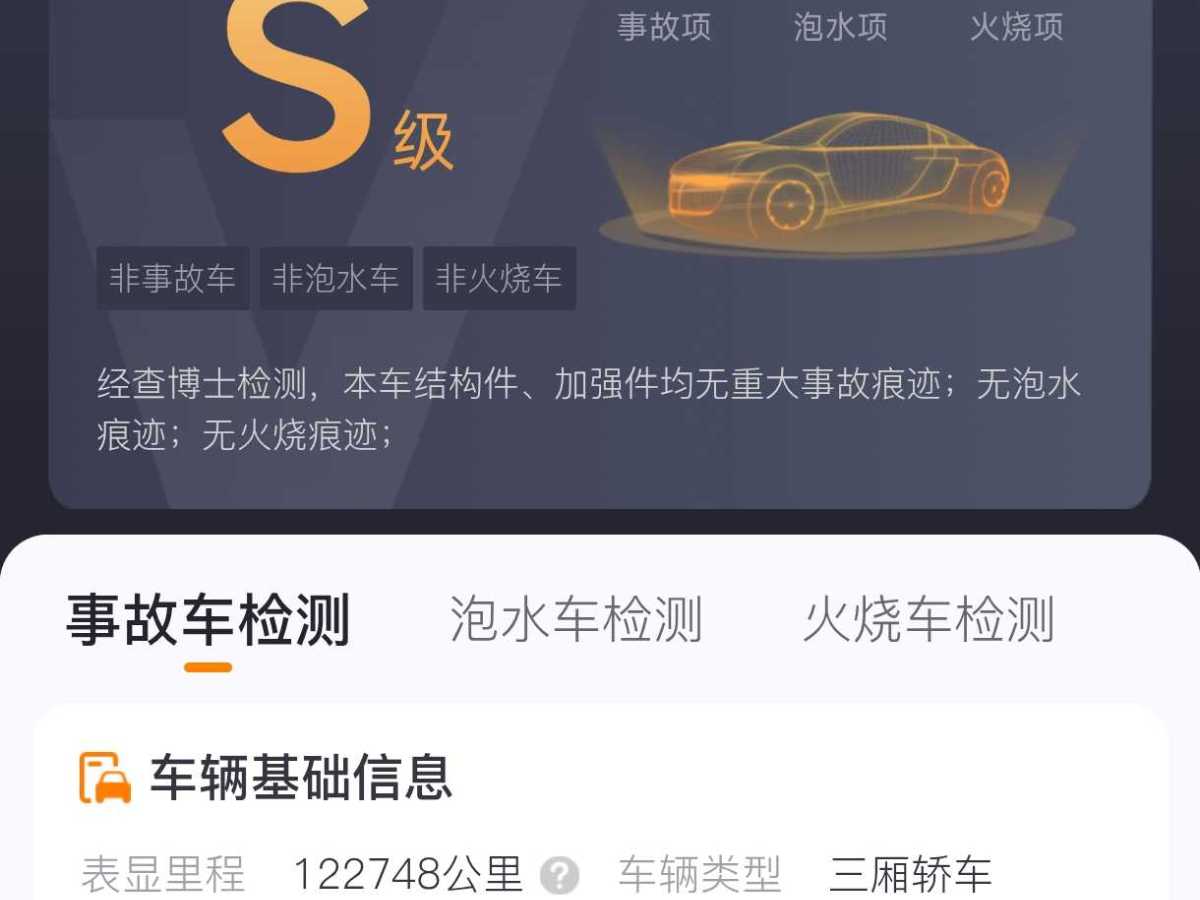Tap the 三厢轿车 vehicle type value
Image resolution: width=1200 pixels, height=900 pixels.
click(910, 875)
